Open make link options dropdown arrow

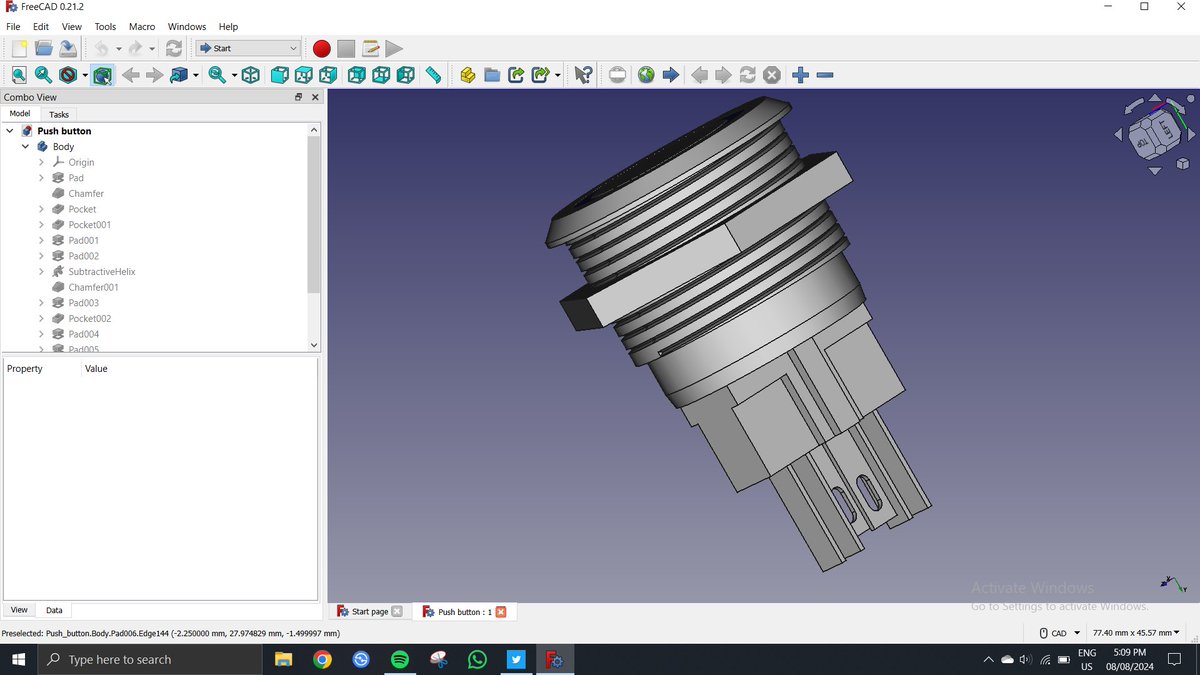[557, 75]
